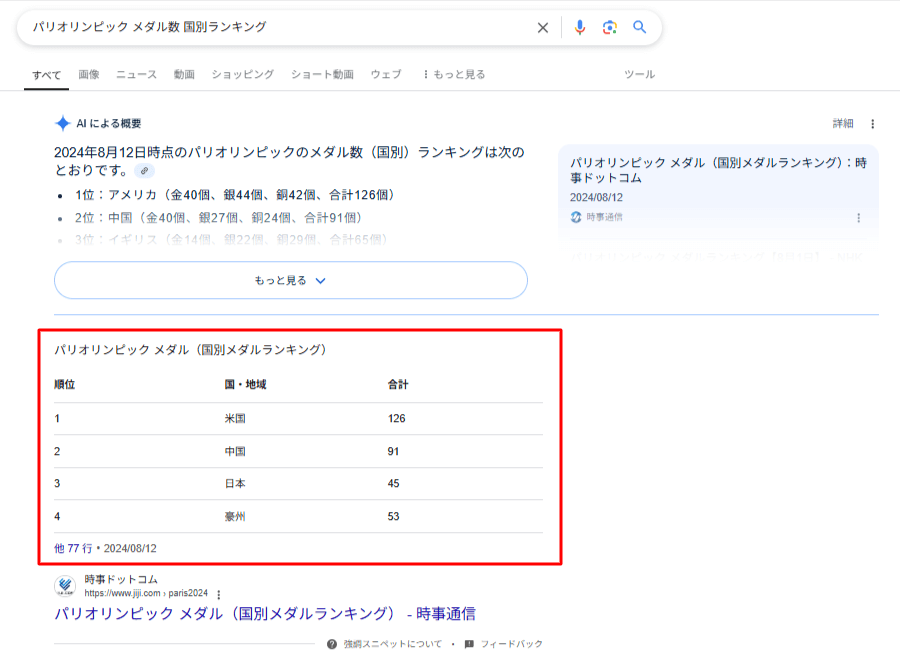900x654 pixels.
Task: Open the 時事ドットコム source card title
Action: click(x=718, y=171)
